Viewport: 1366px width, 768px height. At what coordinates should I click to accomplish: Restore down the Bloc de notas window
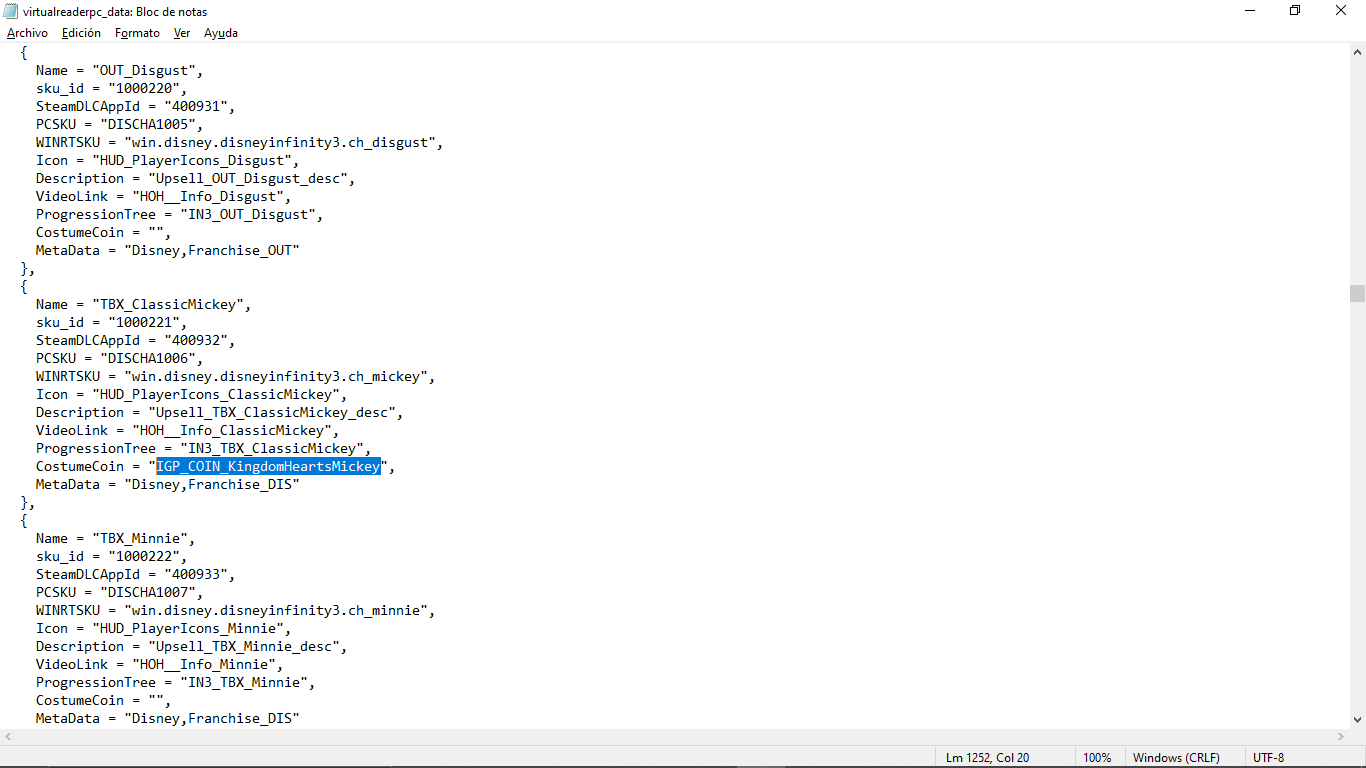click(x=1295, y=11)
